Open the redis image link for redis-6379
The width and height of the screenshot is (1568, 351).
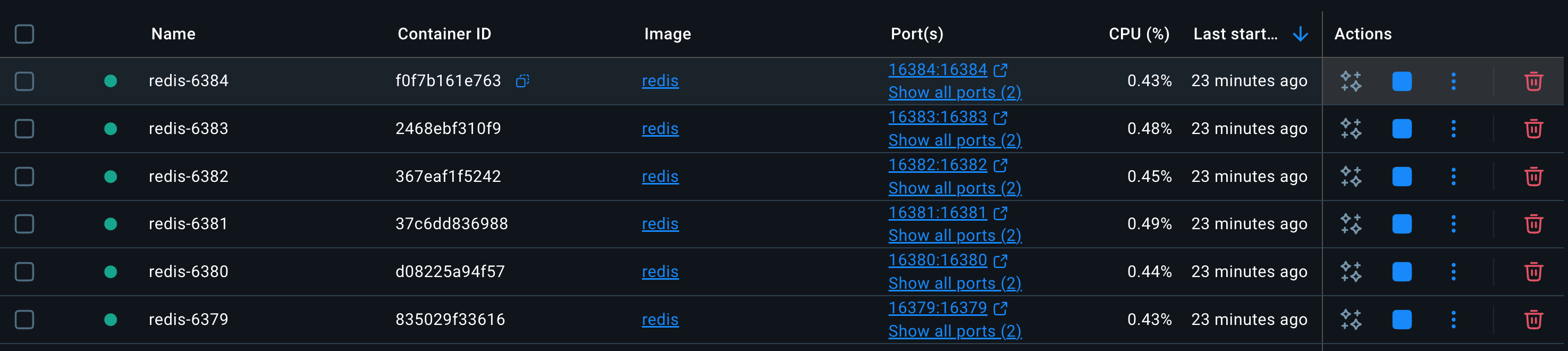pyautogui.click(x=660, y=319)
